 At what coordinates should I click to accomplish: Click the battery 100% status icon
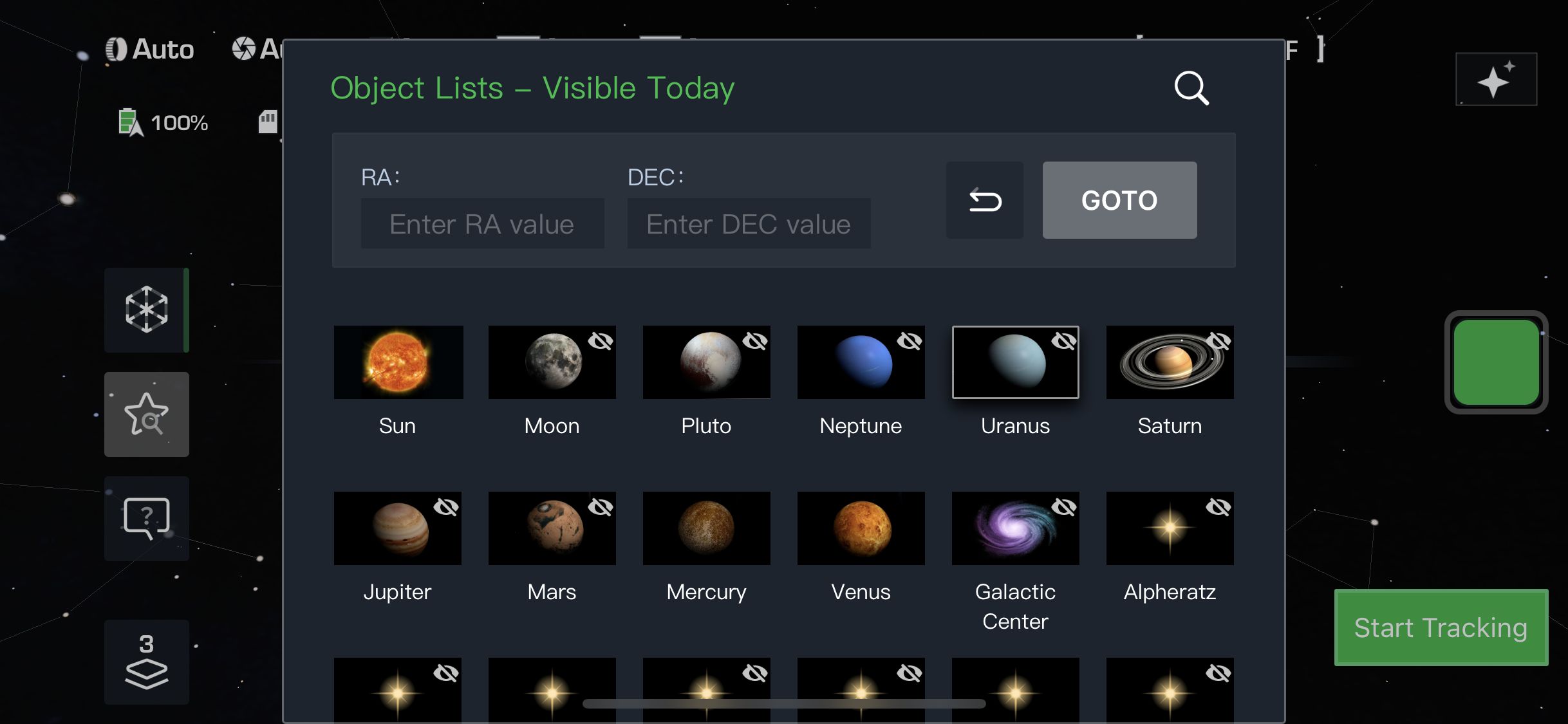click(131, 122)
